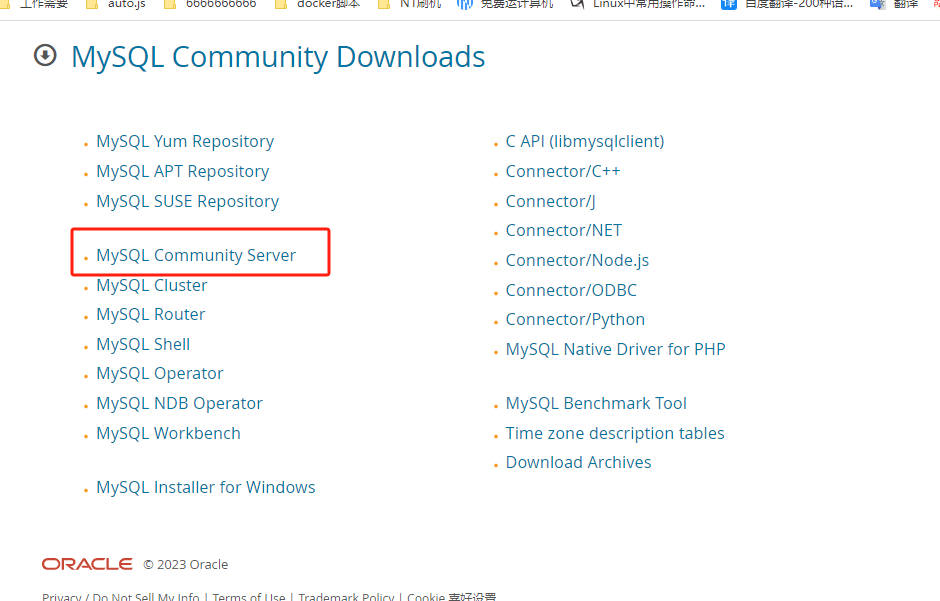Screen dimensions: 940x601
Task: Select Time zone description tables
Action: tap(614, 433)
